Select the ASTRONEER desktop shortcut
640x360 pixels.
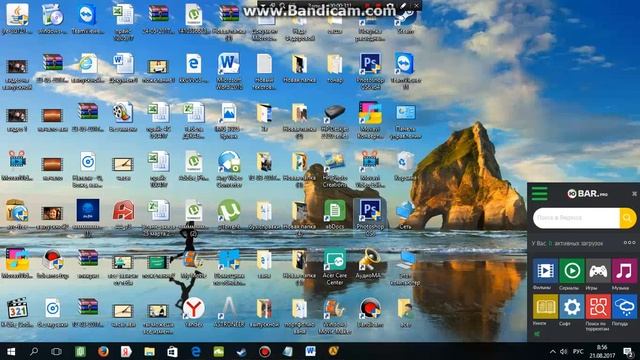229,313
